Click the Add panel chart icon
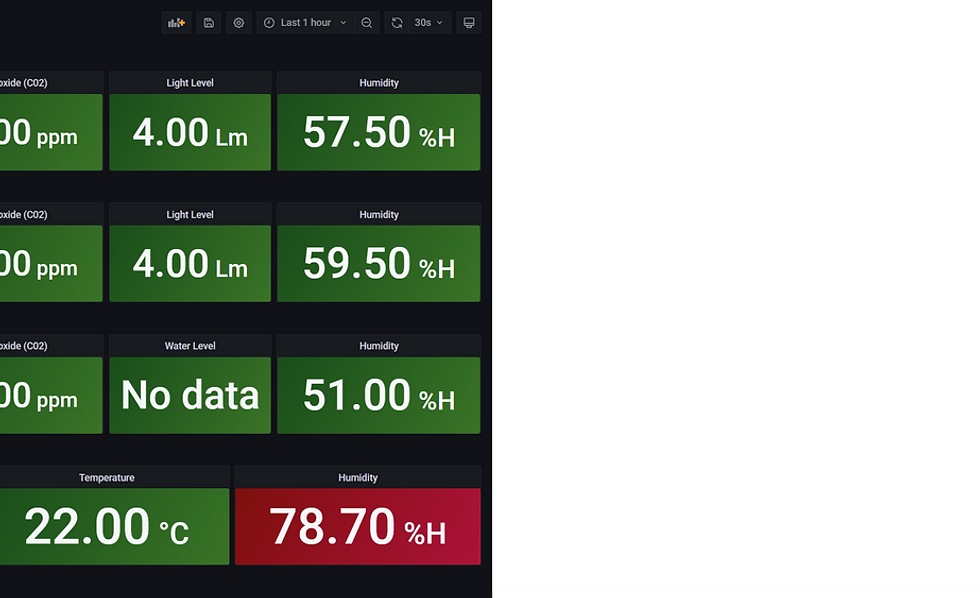Screen dimensions: 980x598 (x=177, y=23)
